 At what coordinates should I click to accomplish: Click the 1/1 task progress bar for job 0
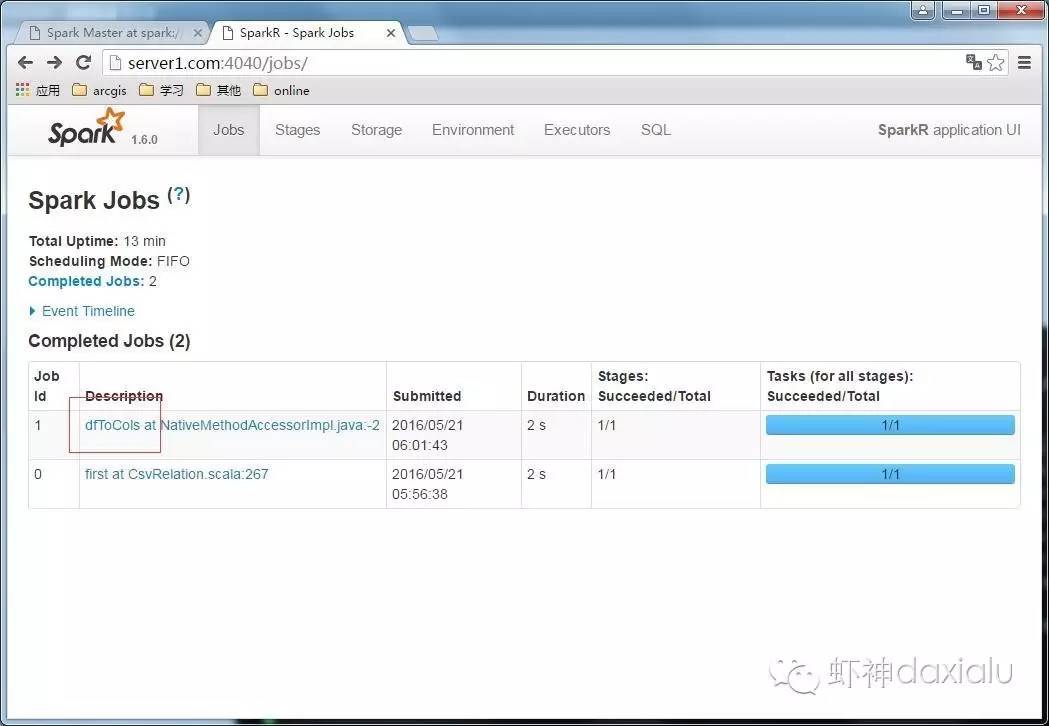[890, 474]
